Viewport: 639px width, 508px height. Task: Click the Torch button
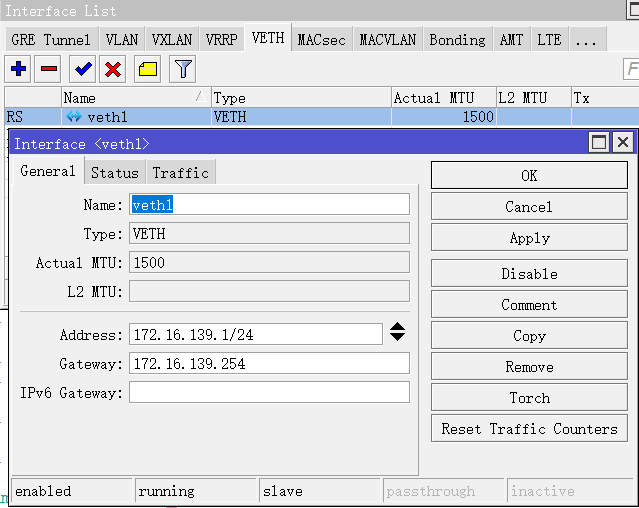529,398
